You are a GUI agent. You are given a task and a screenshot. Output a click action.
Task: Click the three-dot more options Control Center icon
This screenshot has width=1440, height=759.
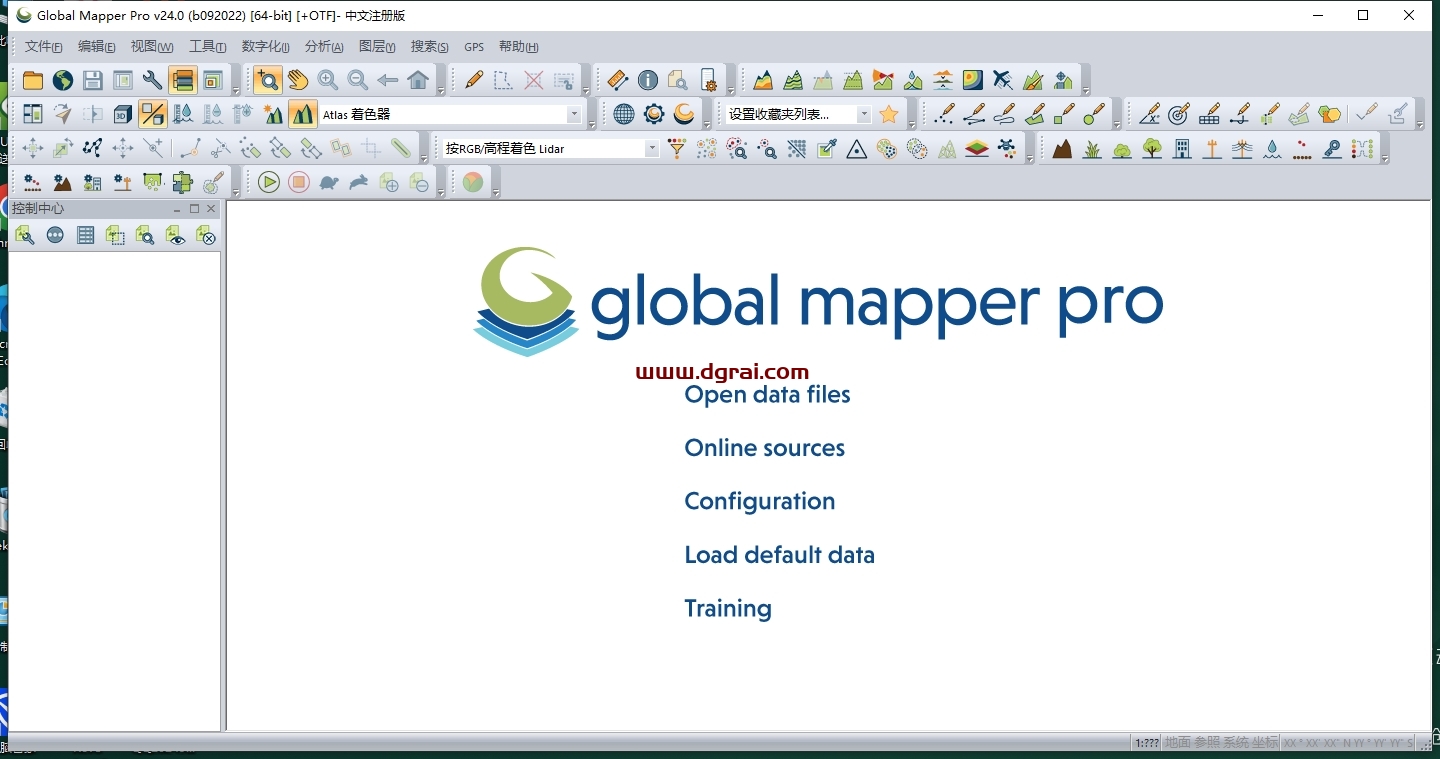pyautogui.click(x=55, y=235)
